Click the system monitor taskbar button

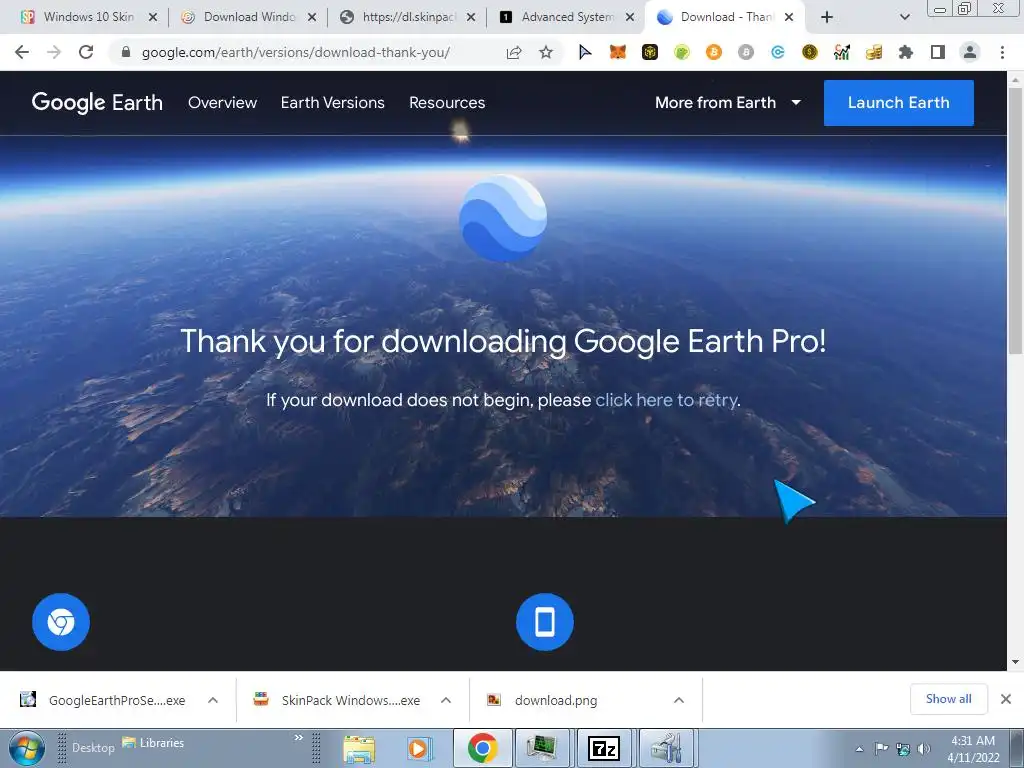pos(543,748)
